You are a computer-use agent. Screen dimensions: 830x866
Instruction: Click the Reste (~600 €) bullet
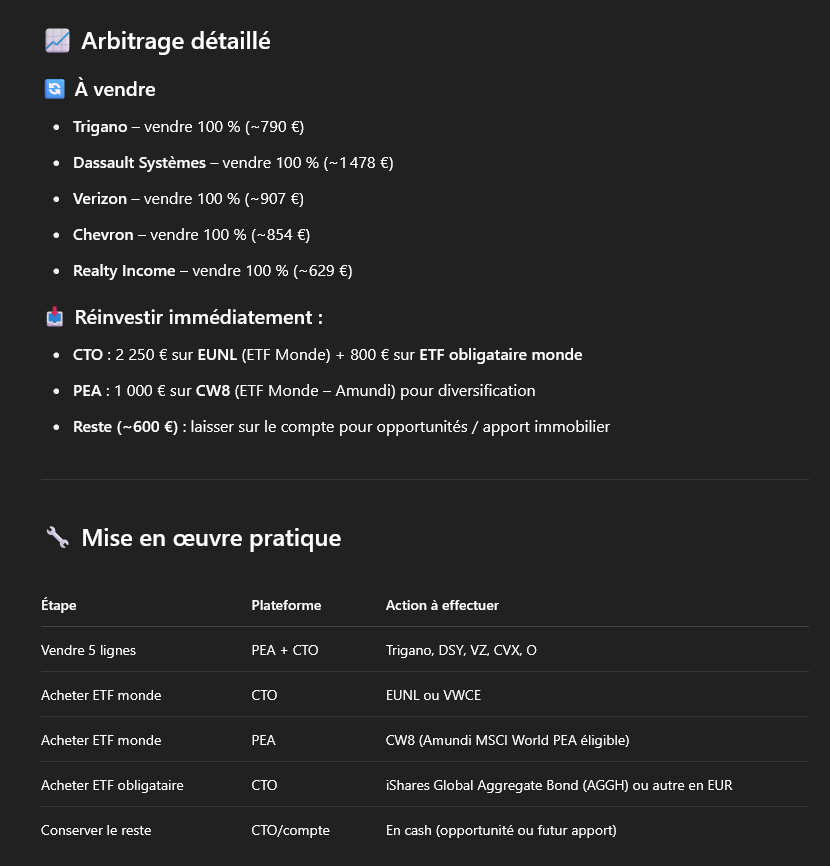[341, 426]
